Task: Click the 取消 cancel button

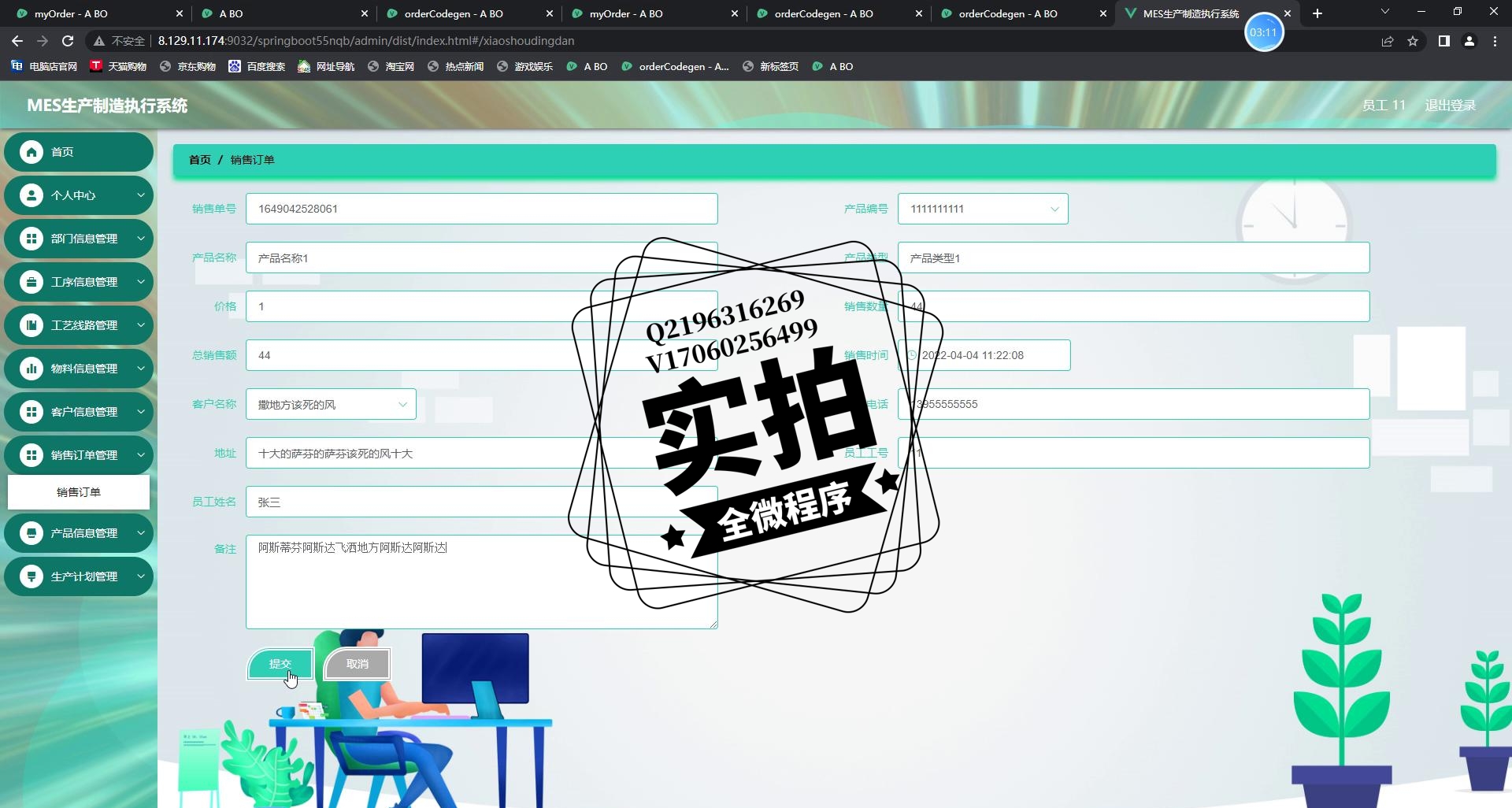Action: (x=358, y=664)
